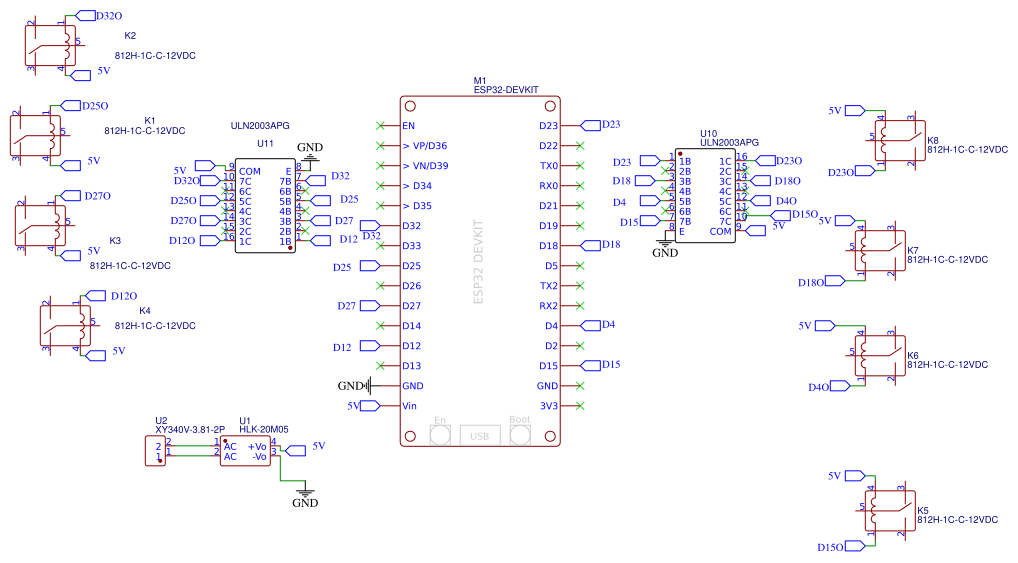Click the 3V3 pin label on ESP32

[549, 406]
